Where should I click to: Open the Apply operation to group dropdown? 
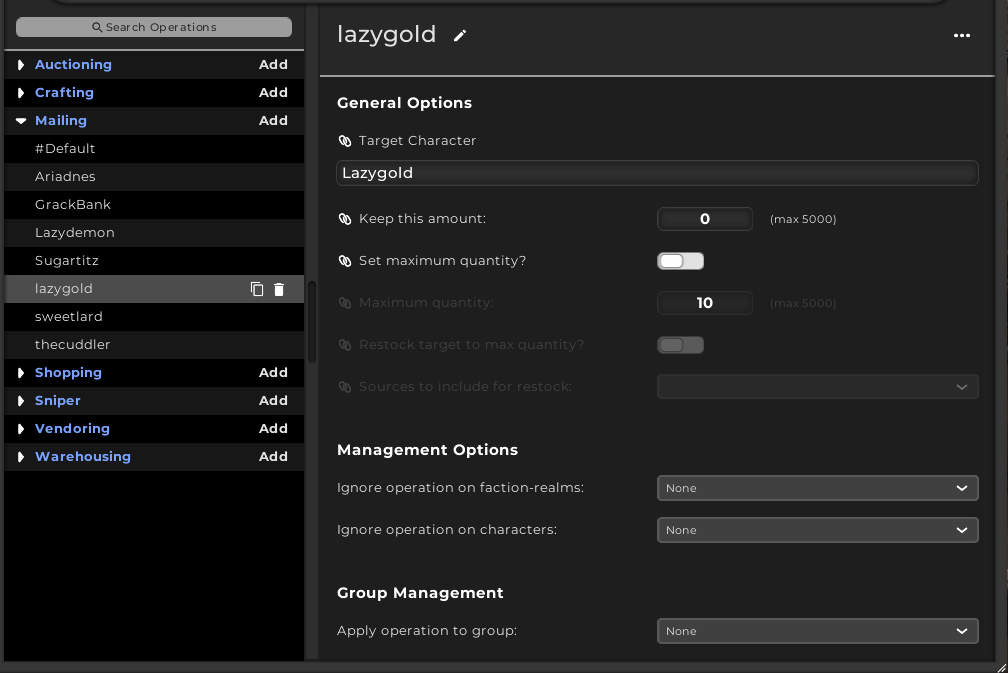(x=818, y=631)
